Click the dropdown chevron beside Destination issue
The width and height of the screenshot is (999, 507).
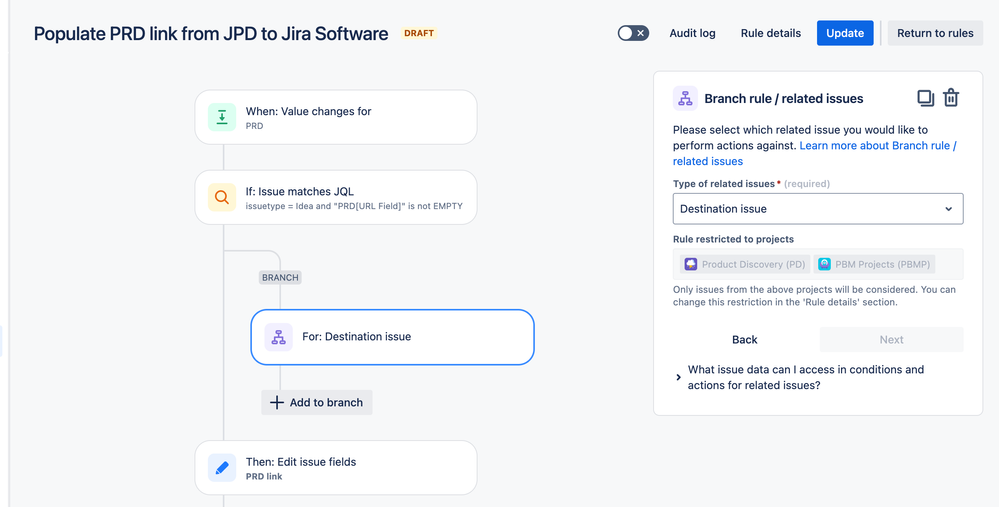949,209
